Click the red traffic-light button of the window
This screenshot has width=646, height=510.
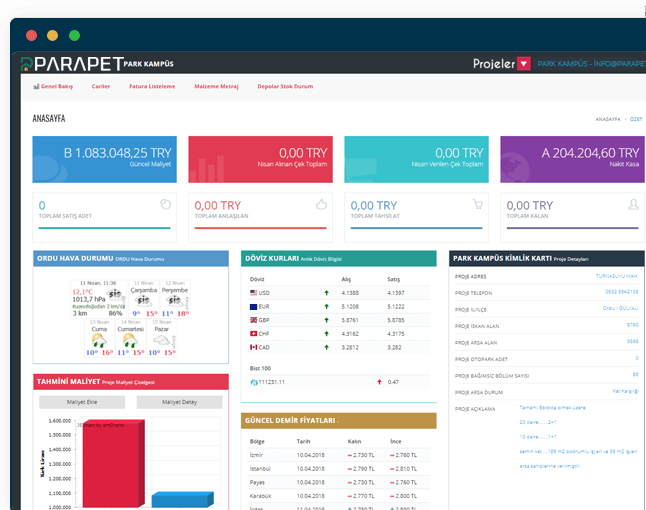31,35
